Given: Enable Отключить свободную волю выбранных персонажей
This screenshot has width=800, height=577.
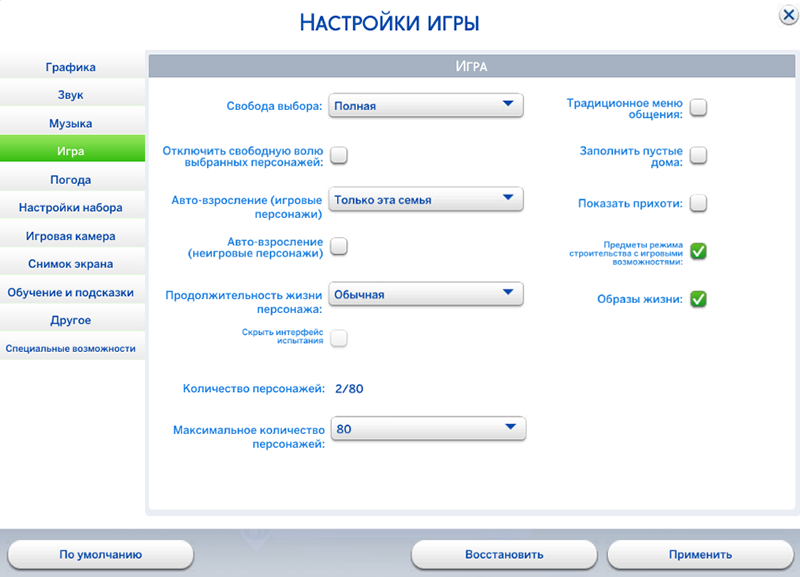Looking at the screenshot, I should coord(339,155).
